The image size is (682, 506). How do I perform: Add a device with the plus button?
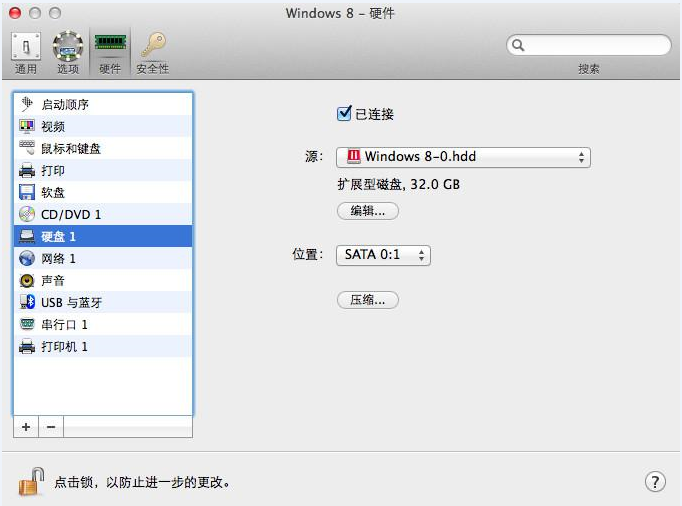pyautogui.click(x=26, y=427)
